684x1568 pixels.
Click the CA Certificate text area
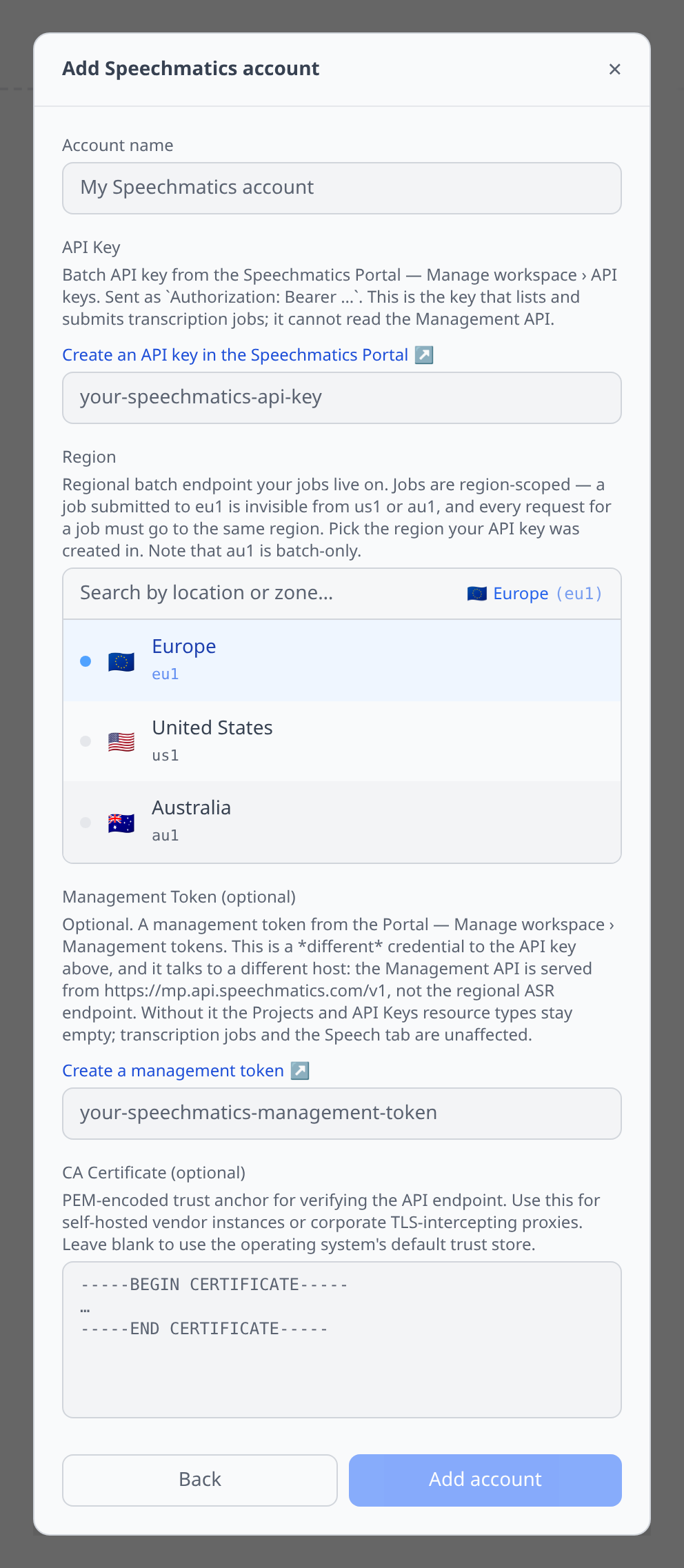[x=342, y=1340]
